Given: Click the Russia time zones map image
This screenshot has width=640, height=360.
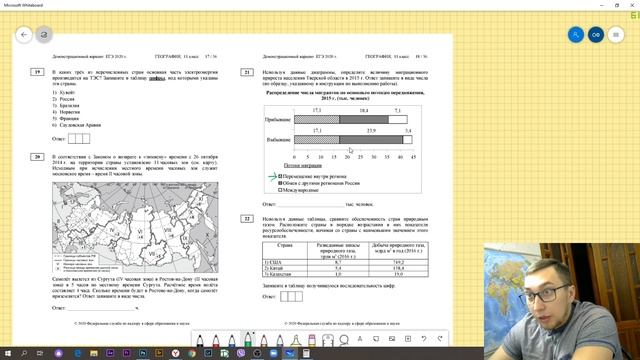Looking at the screenshot, I should point(135,227).
